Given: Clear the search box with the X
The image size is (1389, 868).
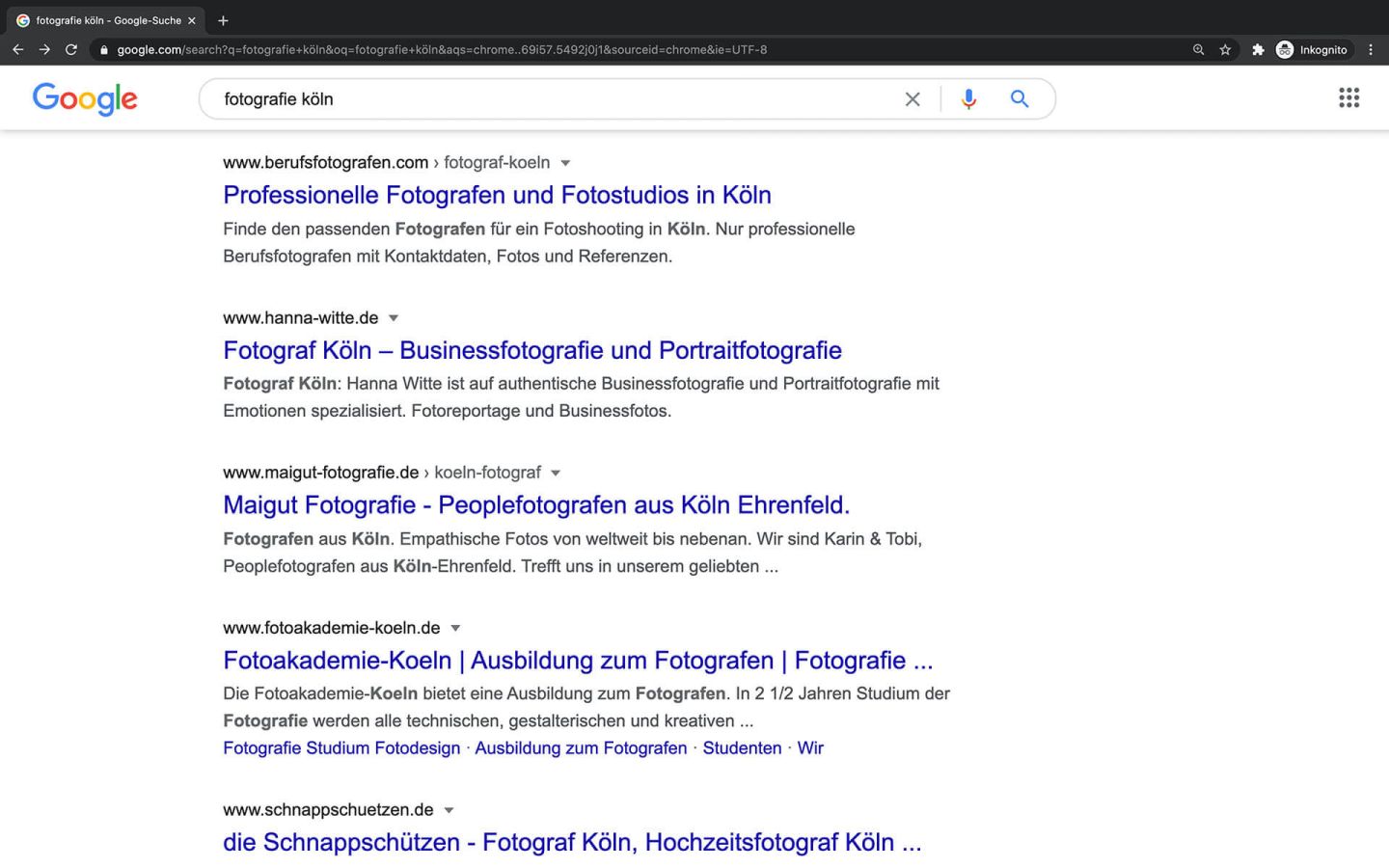Looking at the screenshot, I should pyautogui.click(x=912, y=99).
